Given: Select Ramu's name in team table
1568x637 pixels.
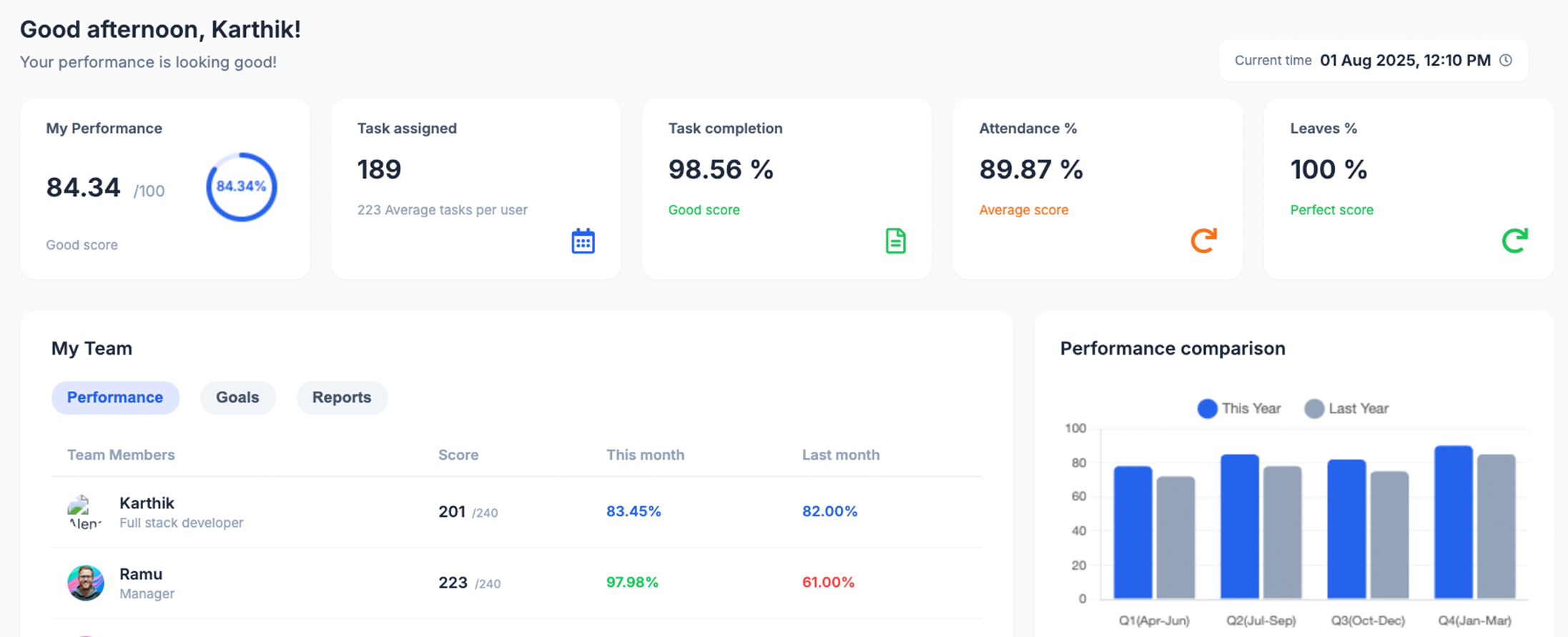Looking at the screenshot, I should 141,573.
